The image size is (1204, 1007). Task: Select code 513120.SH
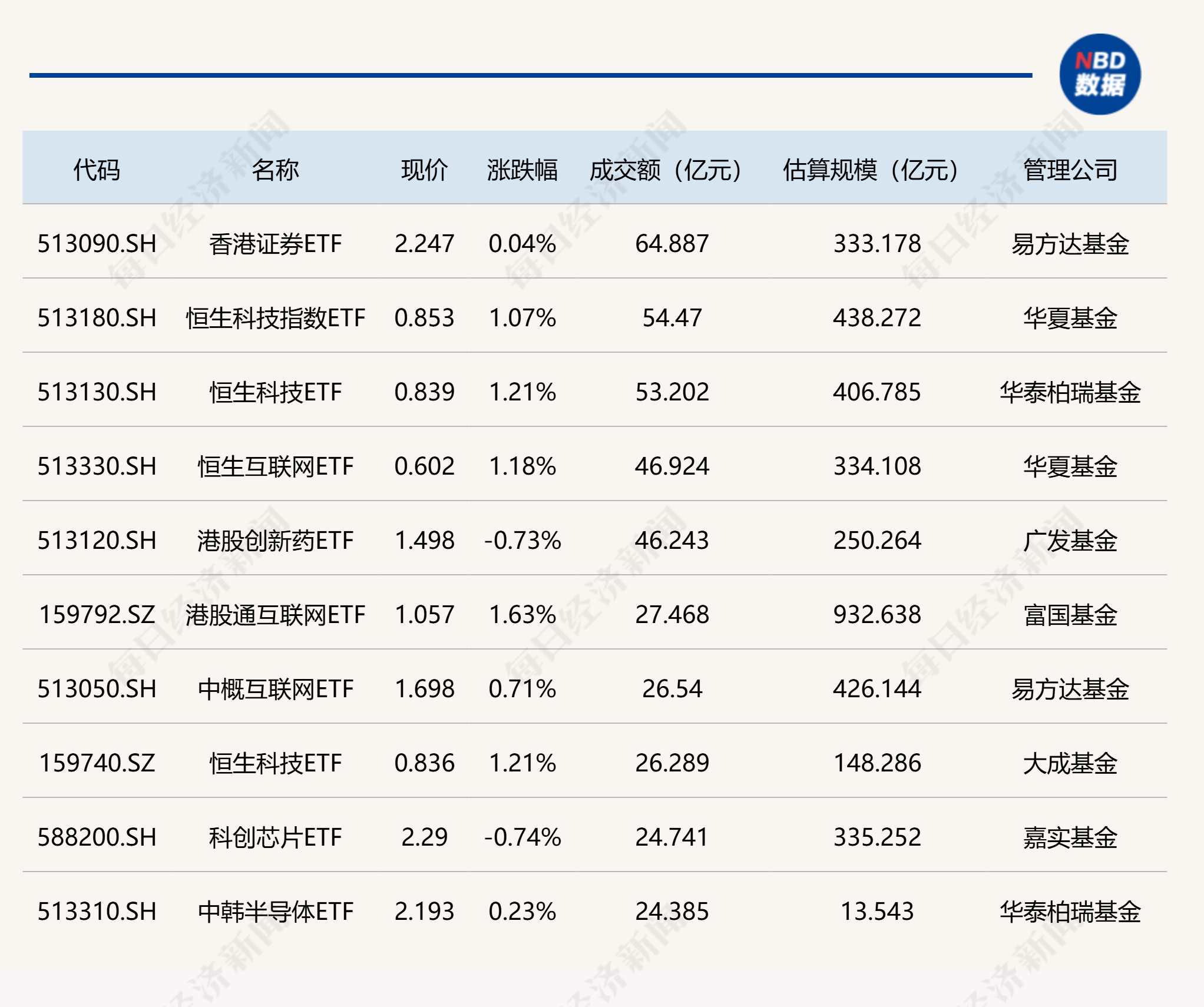tap(97, 541)
